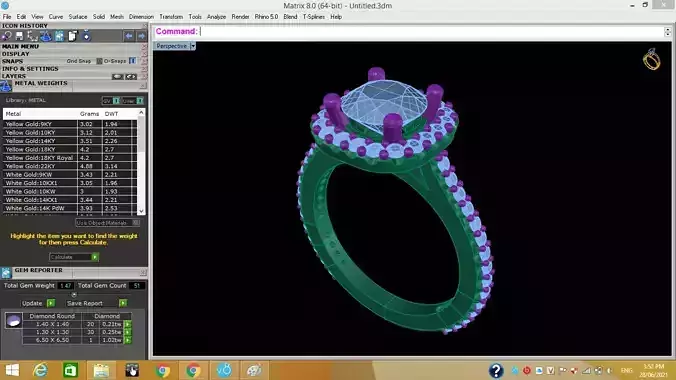Select the Yellow Gold:22KY row
676x380 pixels.
(x=70, y=166)
